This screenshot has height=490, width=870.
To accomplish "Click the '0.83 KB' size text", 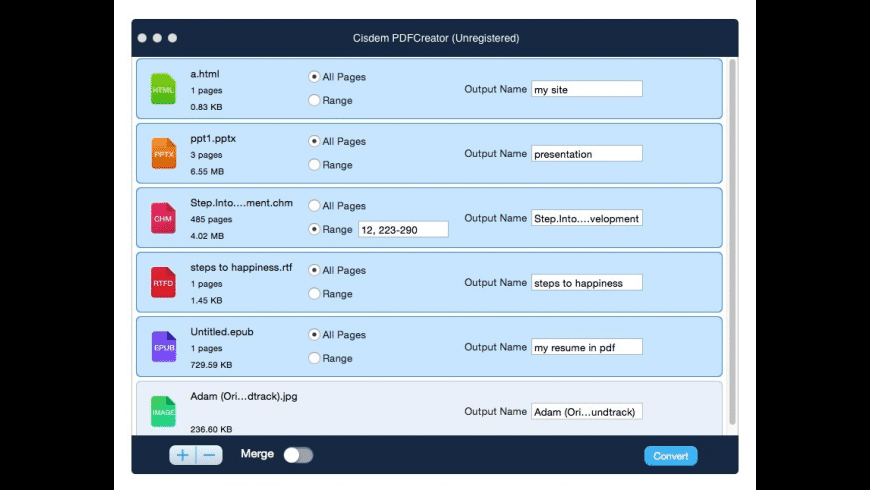I will [206, 107].
